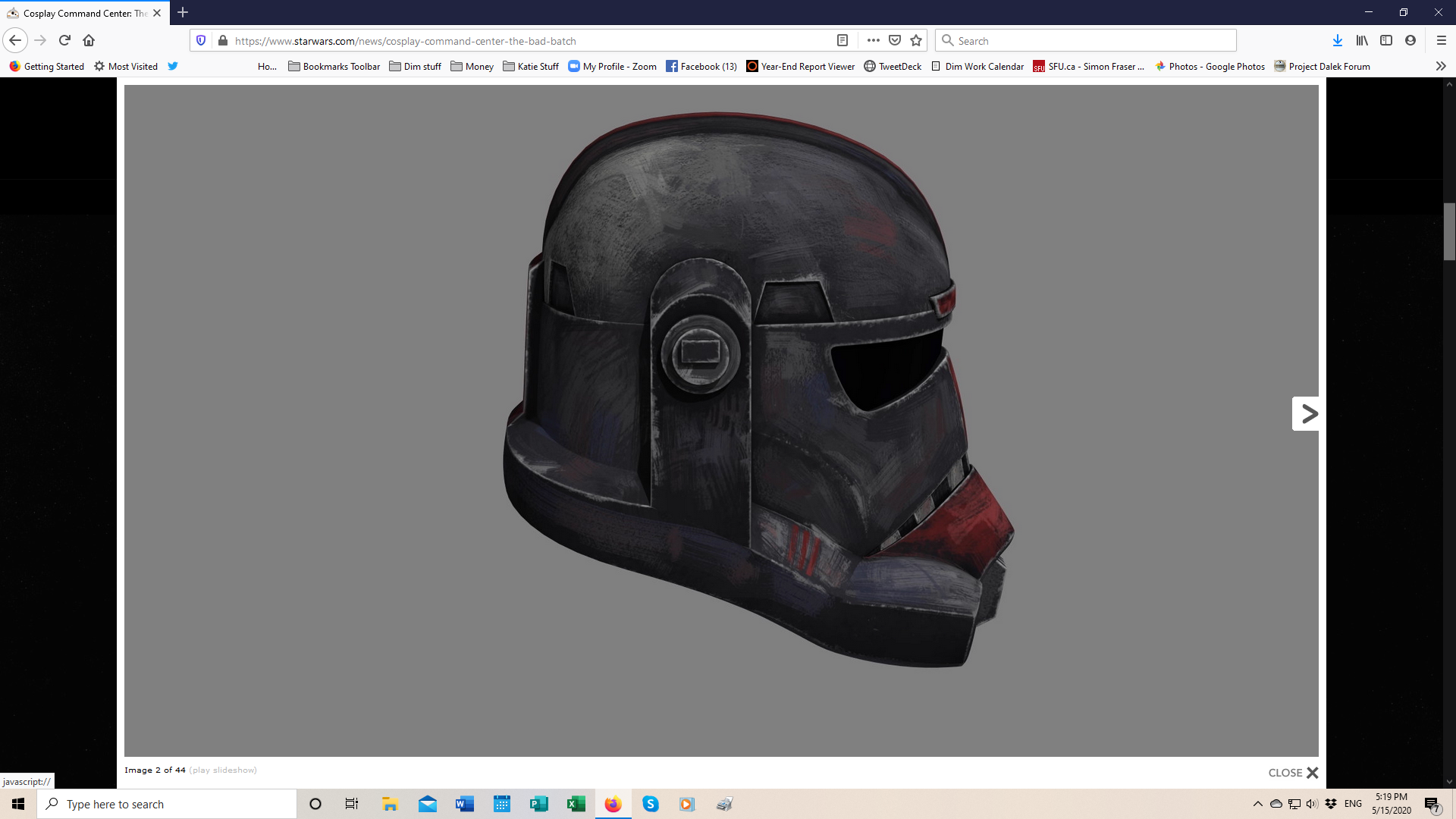Open Photos - Google Photos bookmark
1456x819 pixels.
pos(1210,66)
